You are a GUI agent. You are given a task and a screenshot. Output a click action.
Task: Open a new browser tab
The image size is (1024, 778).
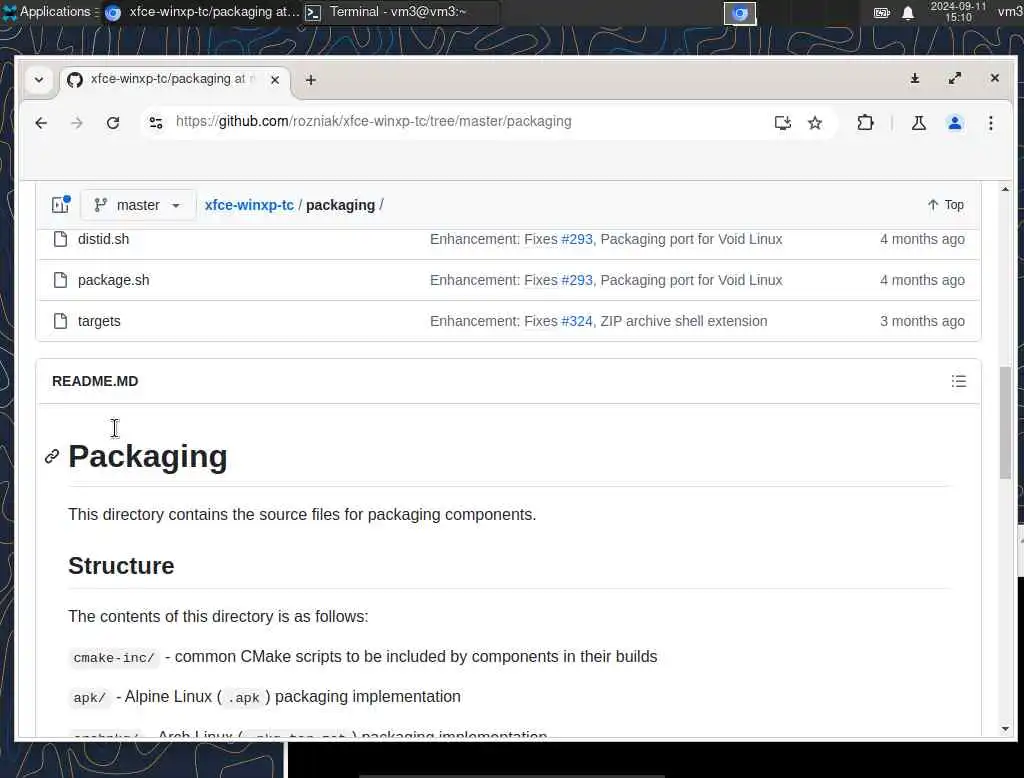pyautogui.click(x=311, y=80)
